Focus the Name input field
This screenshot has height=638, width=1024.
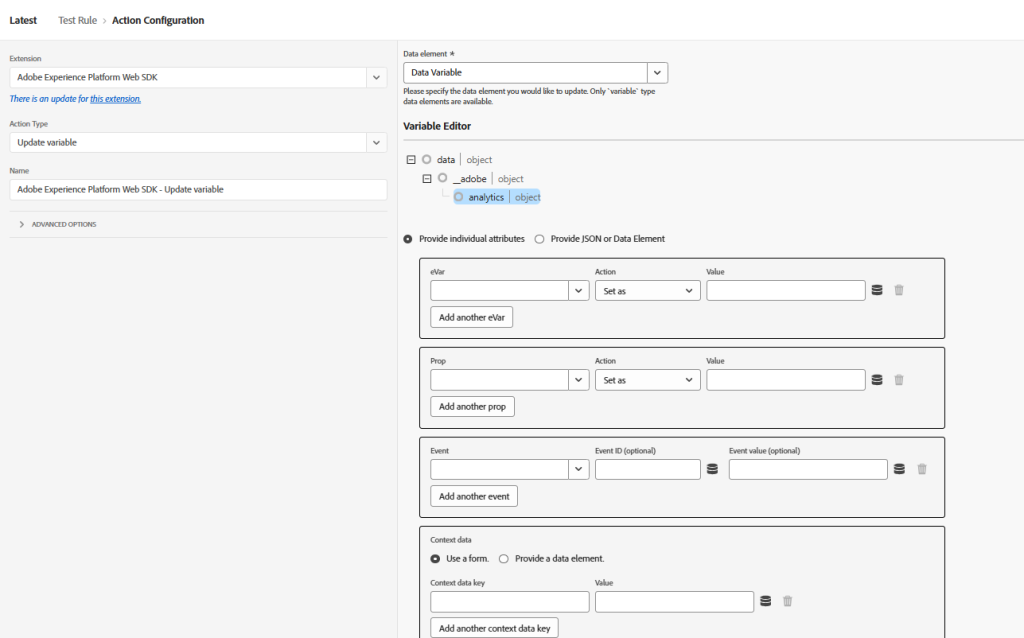click(198, 189)
